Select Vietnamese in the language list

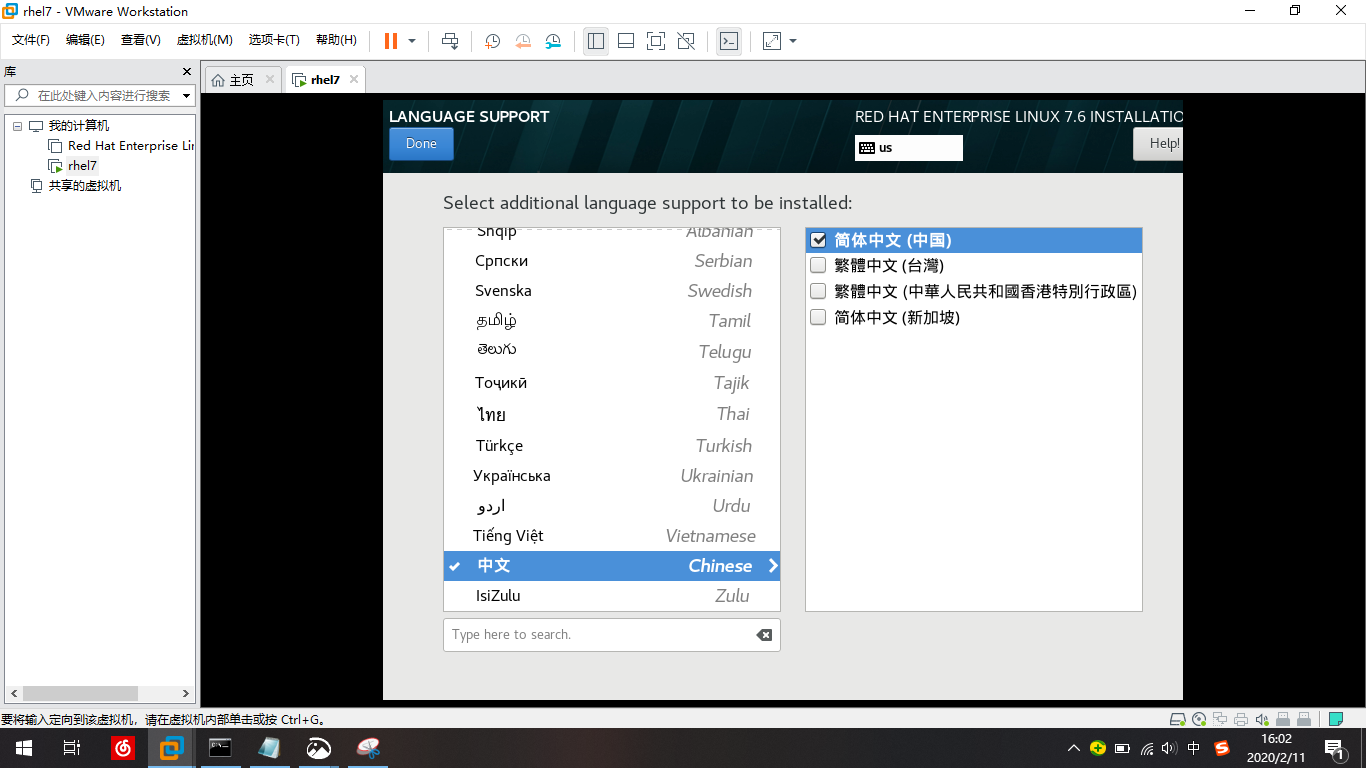tap(612, 536)
